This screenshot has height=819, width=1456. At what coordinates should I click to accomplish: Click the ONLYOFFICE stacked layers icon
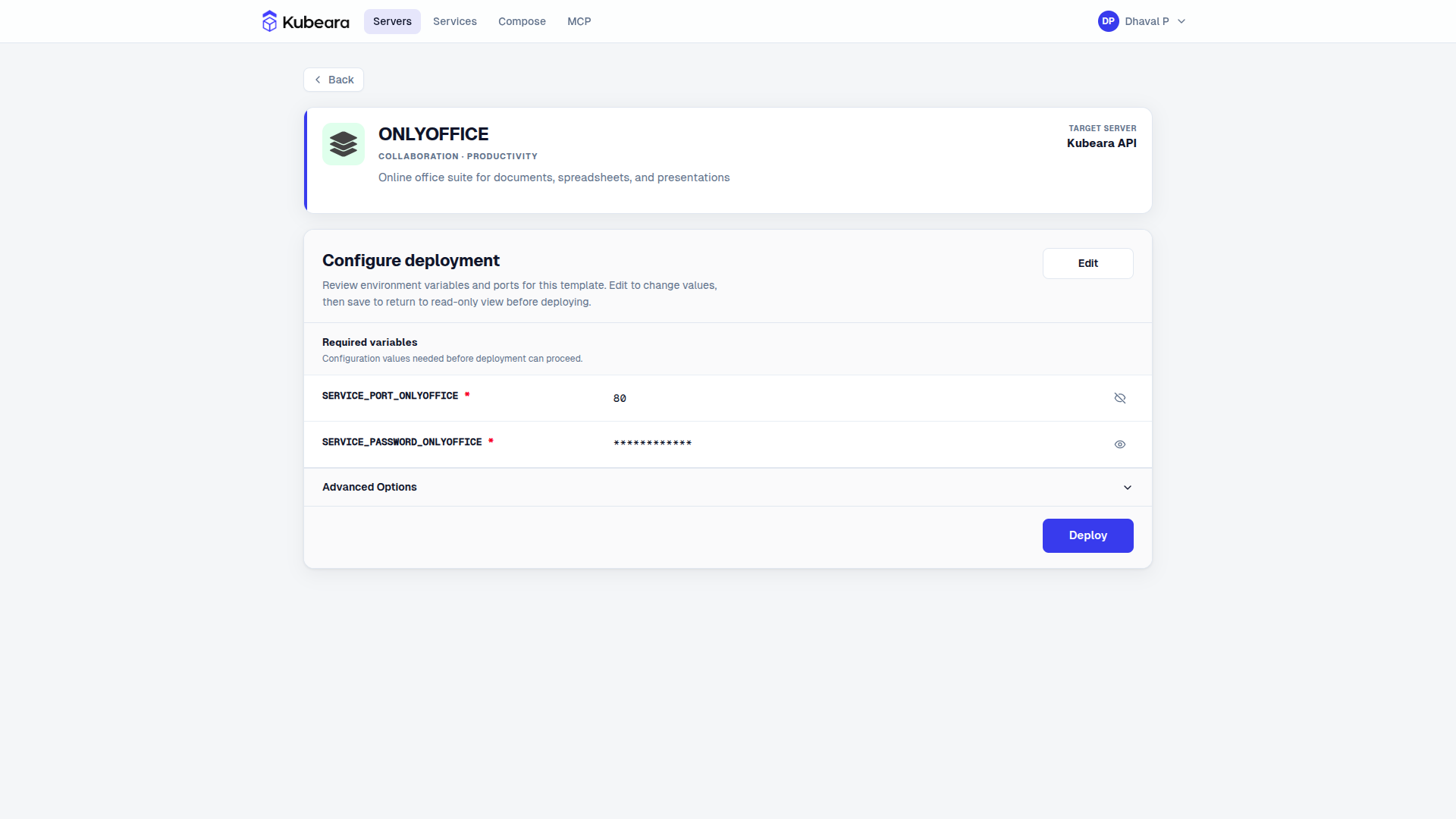[x=344, y=144]
